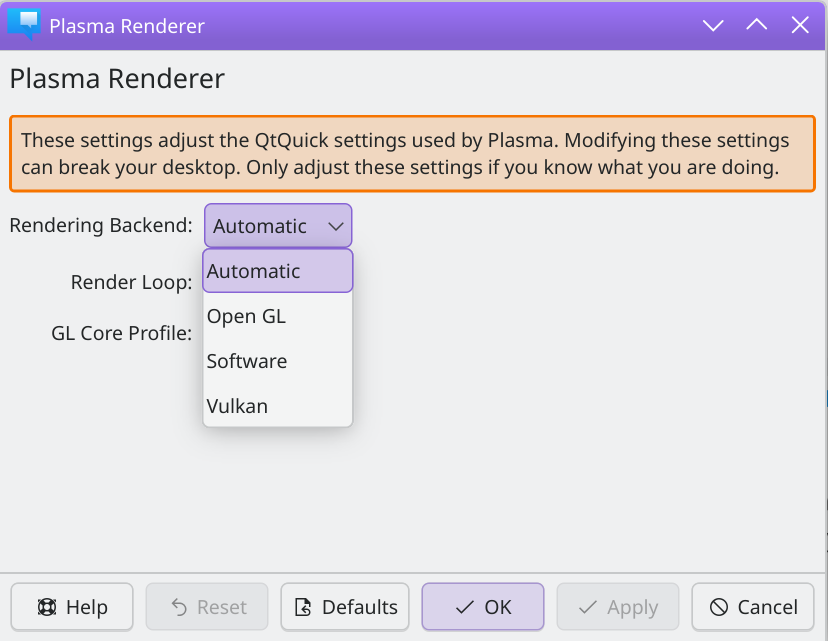The height and width of the screenshot is (641, 828).
Task: Click the lifebuoy icon on Help button
Action: point(47,607)
